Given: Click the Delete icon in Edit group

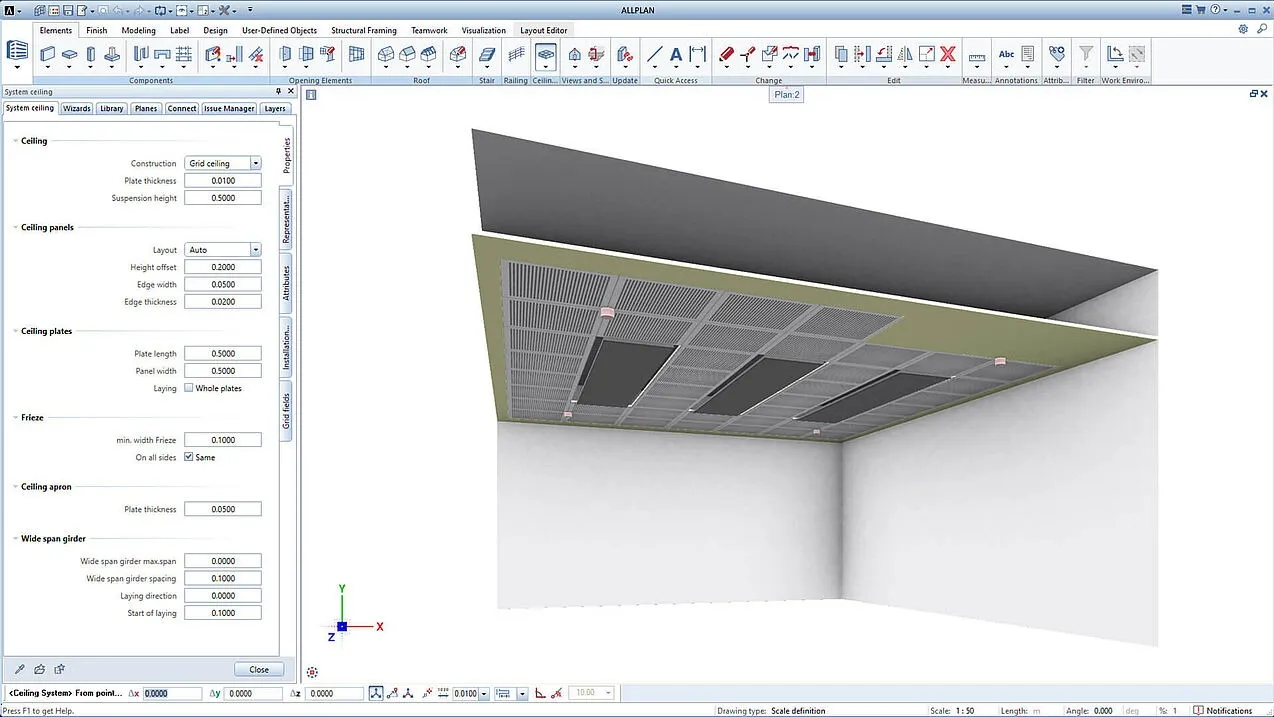Looking at the screenshot, I should (x=946, y=54).
